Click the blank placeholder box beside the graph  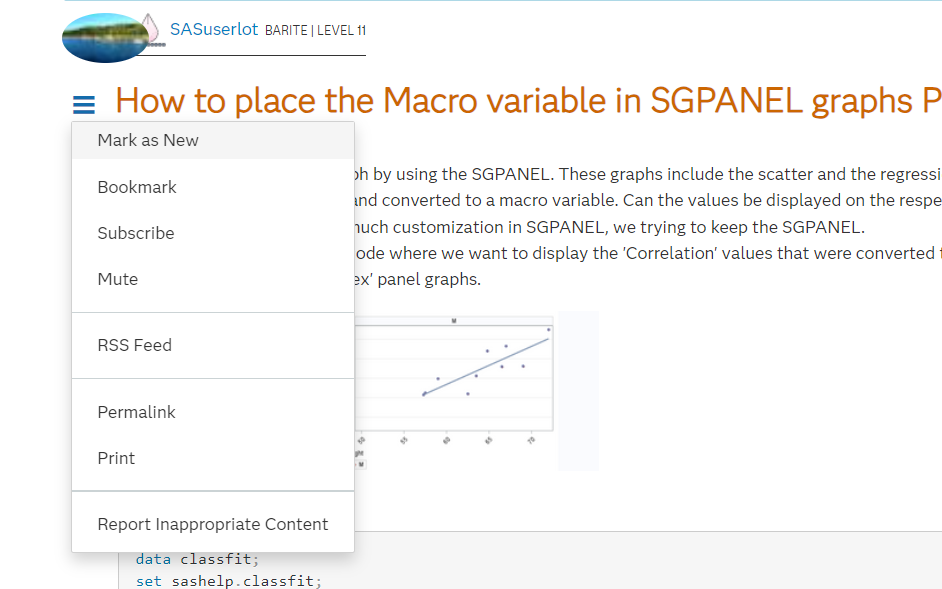pos(578,390)
